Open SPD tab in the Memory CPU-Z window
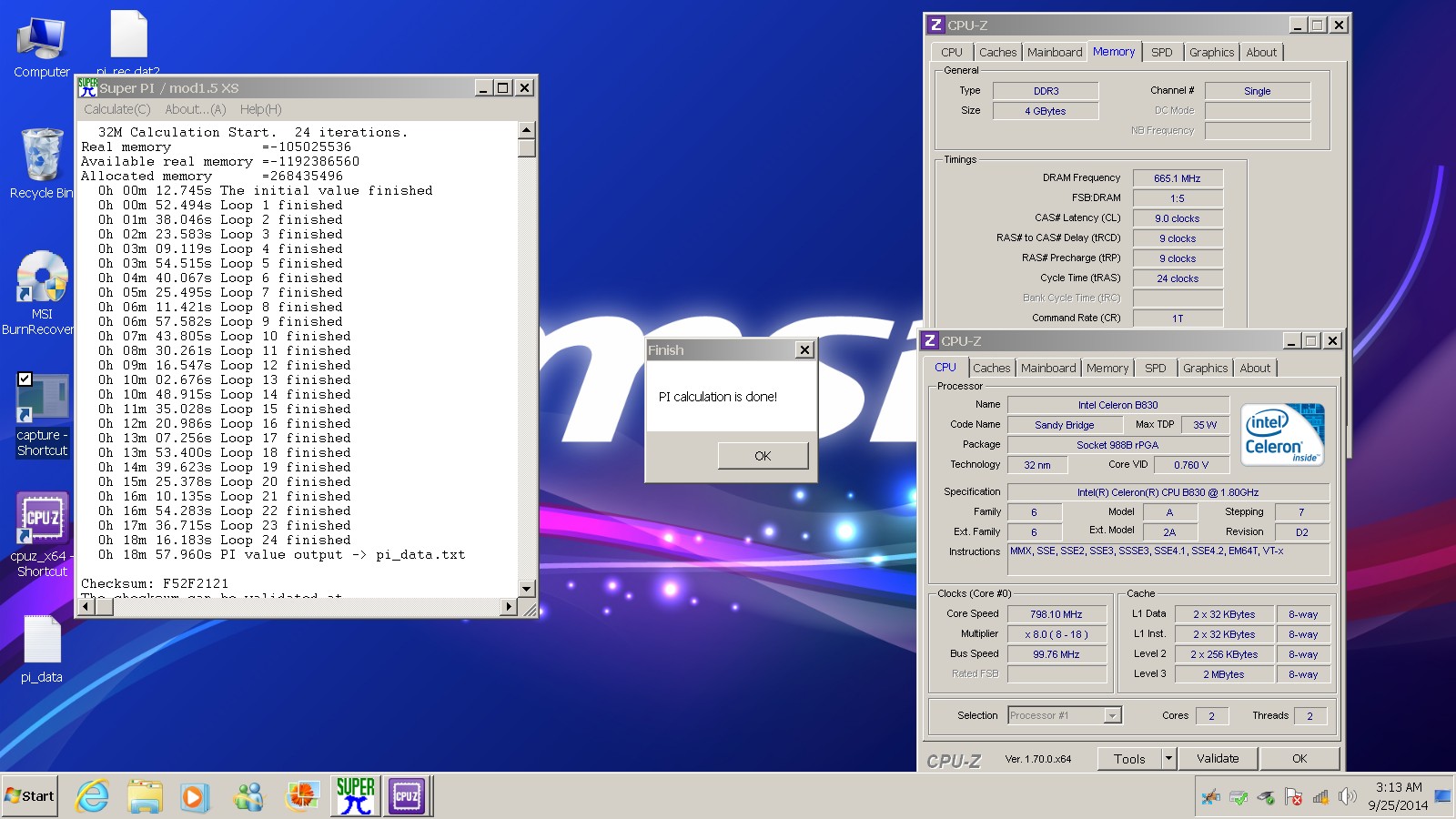 1162,52
